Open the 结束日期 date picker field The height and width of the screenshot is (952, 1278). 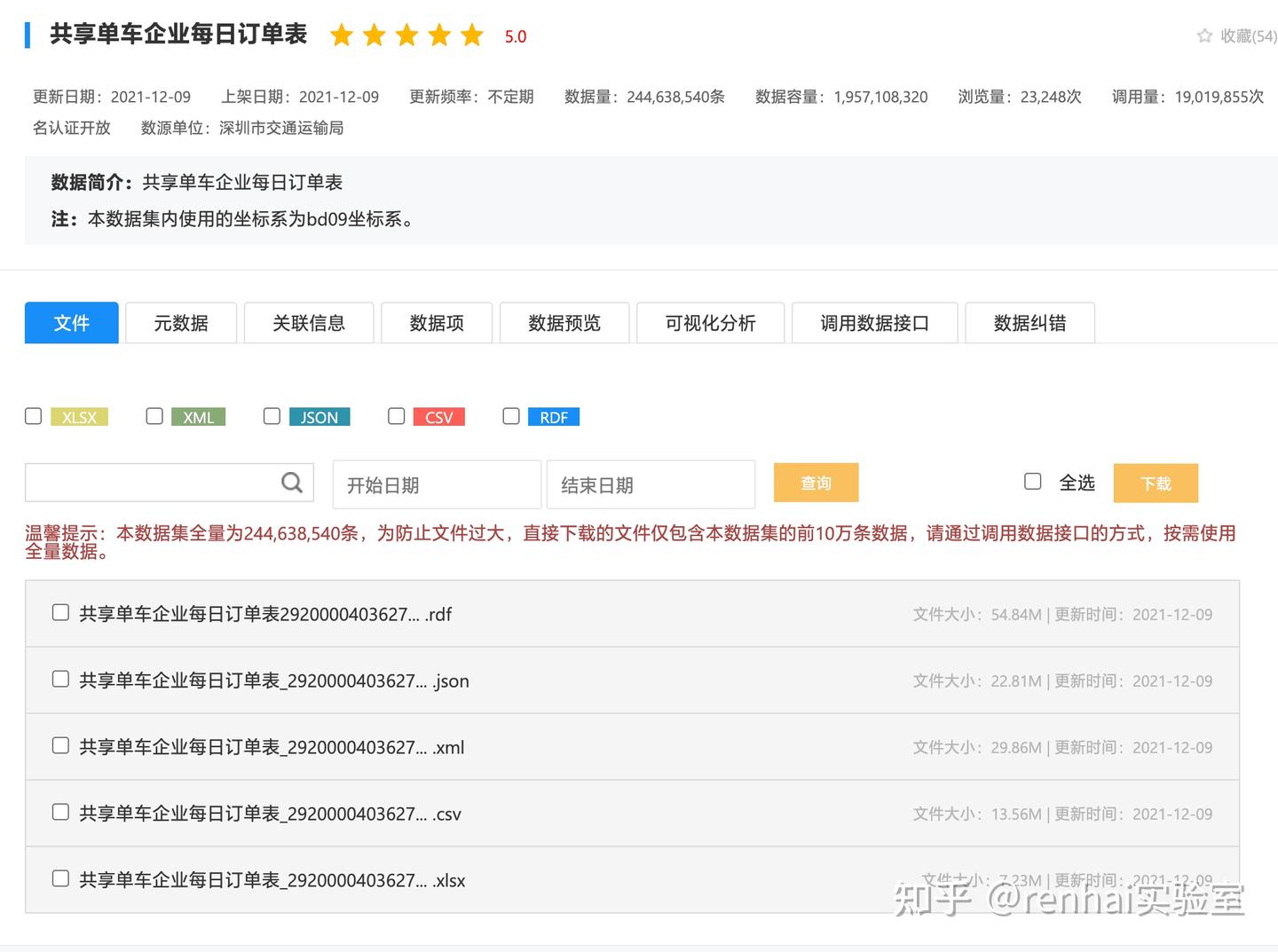651,484
